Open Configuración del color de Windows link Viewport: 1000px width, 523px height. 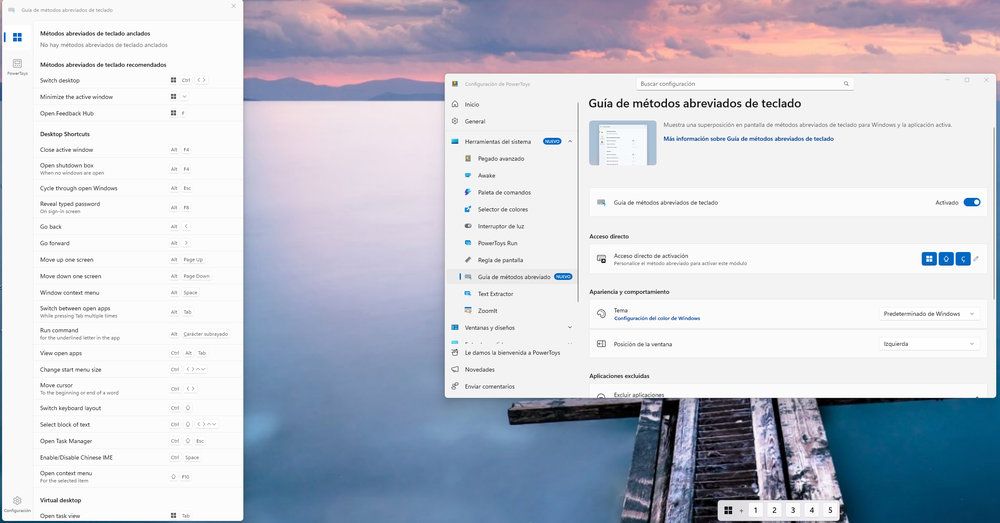pos(657,318)
